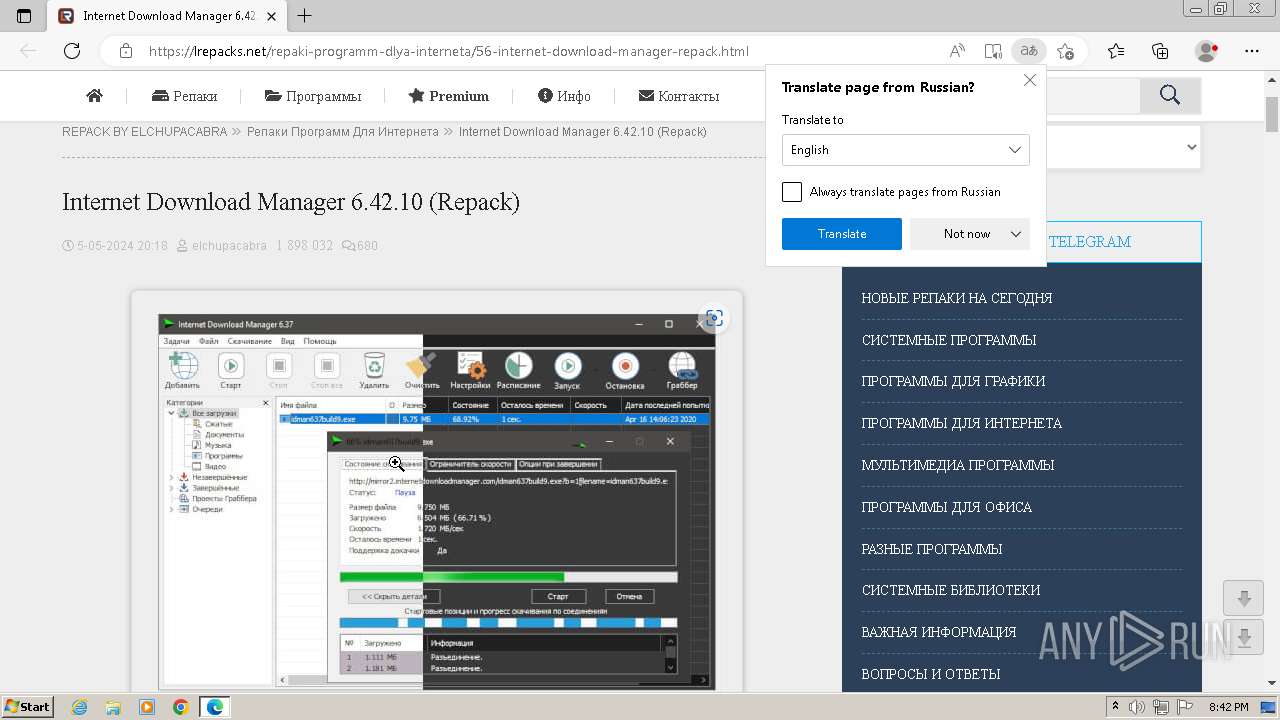The image size is (1280, 720).
Task: Open the browser profile avatar
Action: 1206,51
